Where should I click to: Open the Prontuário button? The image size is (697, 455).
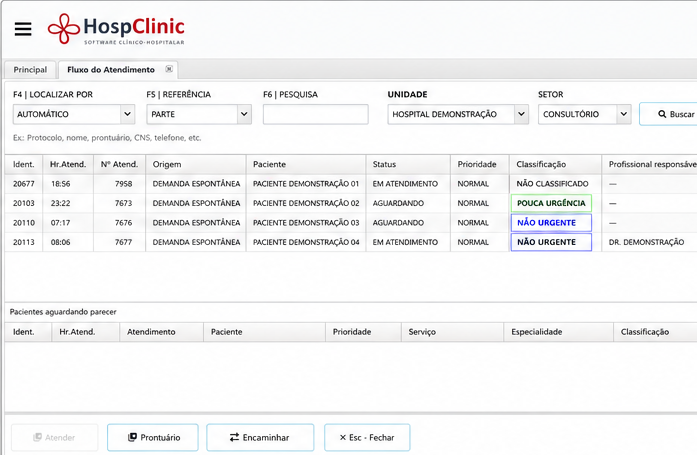click(153, 438)
